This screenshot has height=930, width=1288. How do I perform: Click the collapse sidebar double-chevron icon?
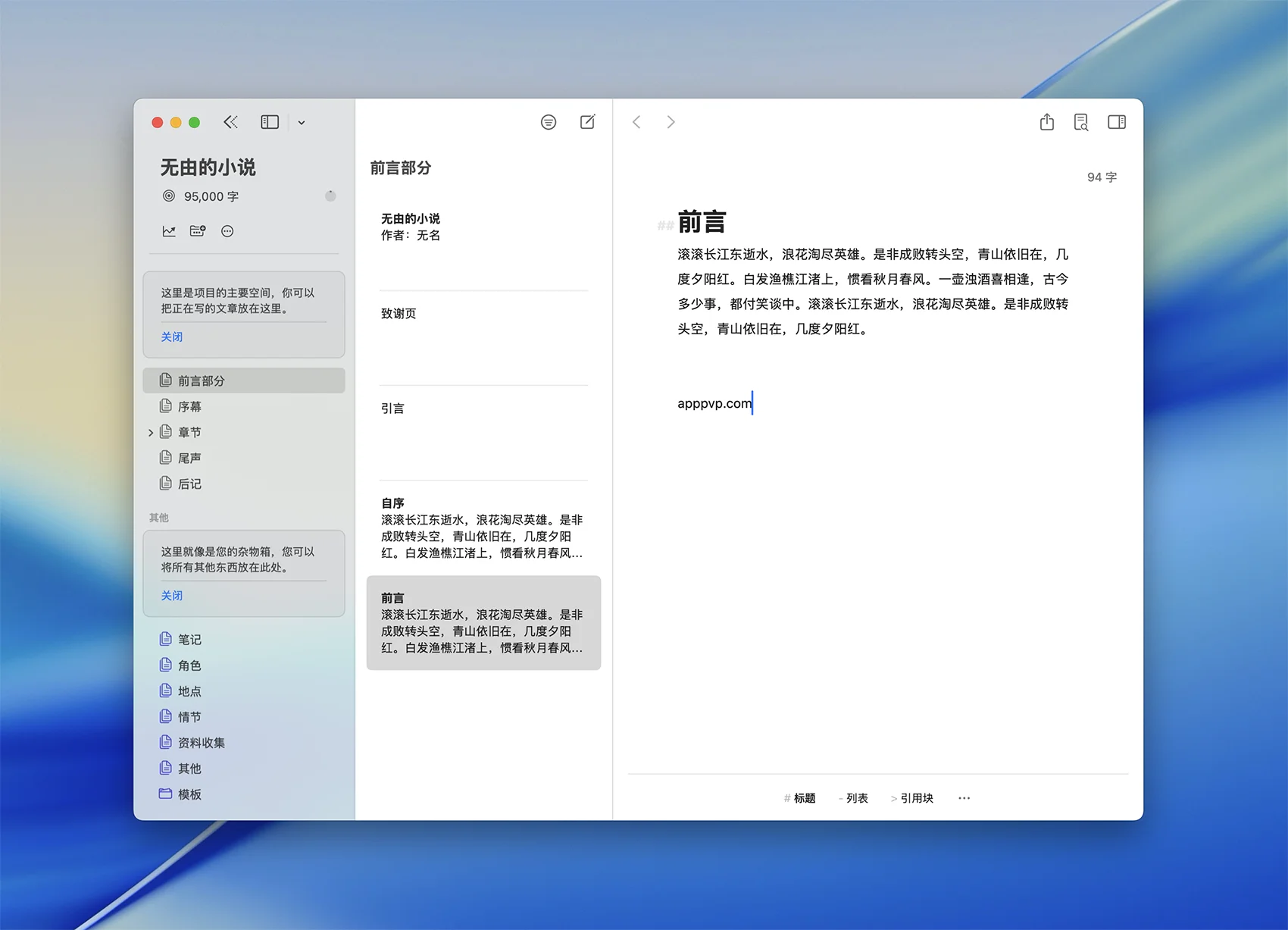click(x=230, y=122)
